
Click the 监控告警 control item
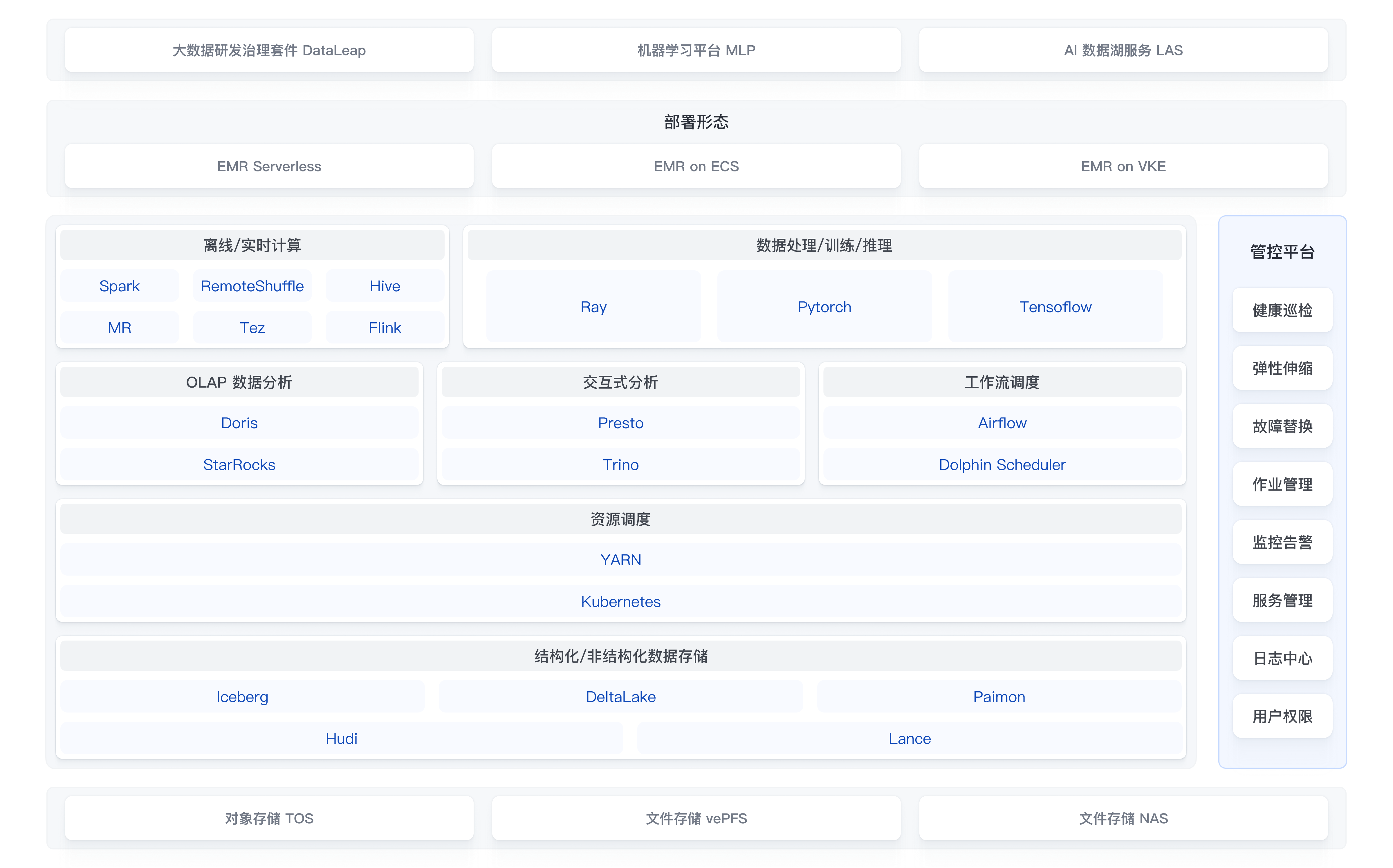pyautogui.click(x=1282, y=542)
